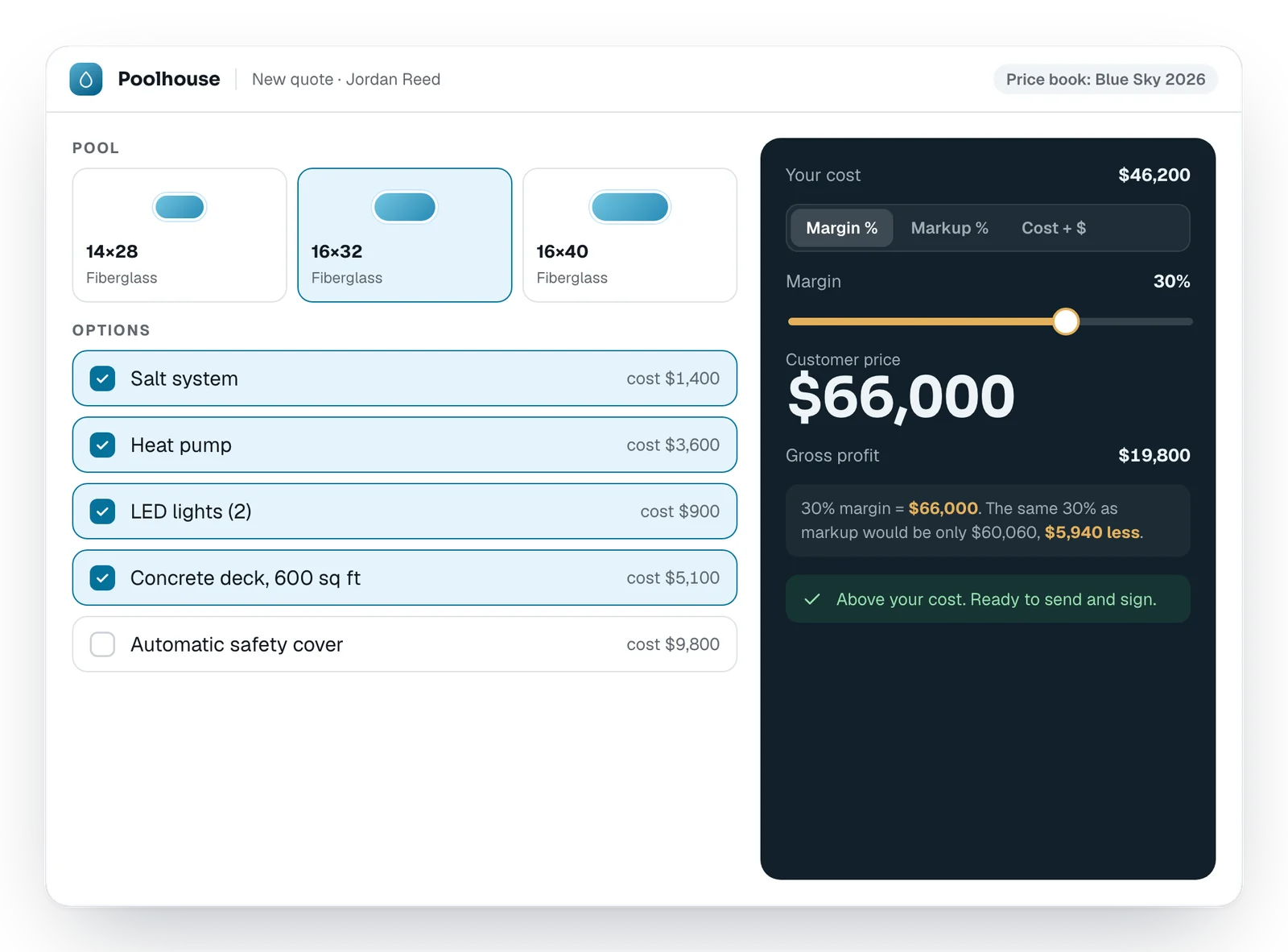Click the pool shape icon on 16×32 card

405,207
